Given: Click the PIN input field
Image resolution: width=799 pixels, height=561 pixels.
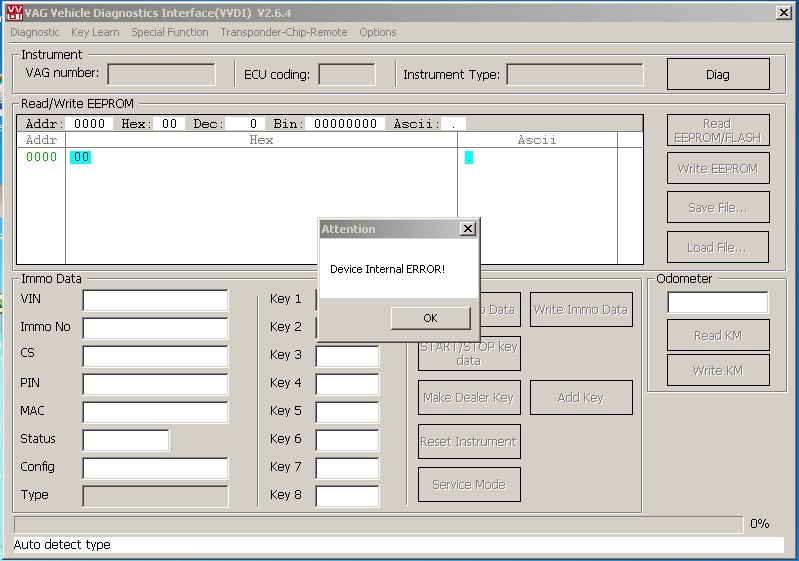Looking at the screenshot, I should pos(155,384).
